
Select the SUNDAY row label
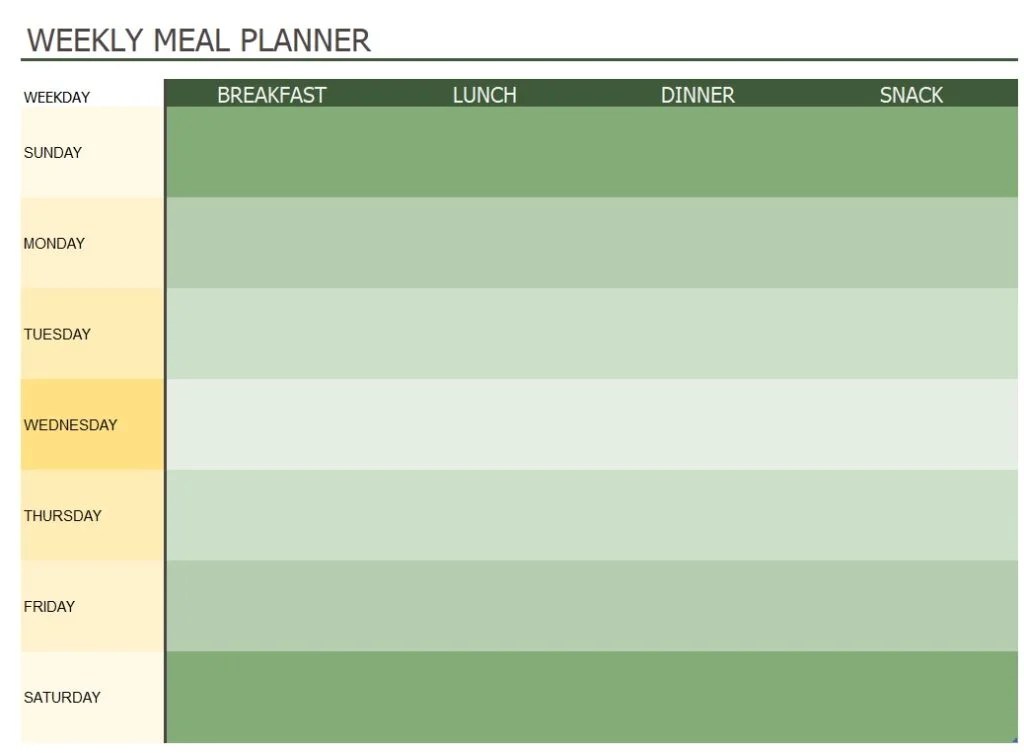click(53, 153)
